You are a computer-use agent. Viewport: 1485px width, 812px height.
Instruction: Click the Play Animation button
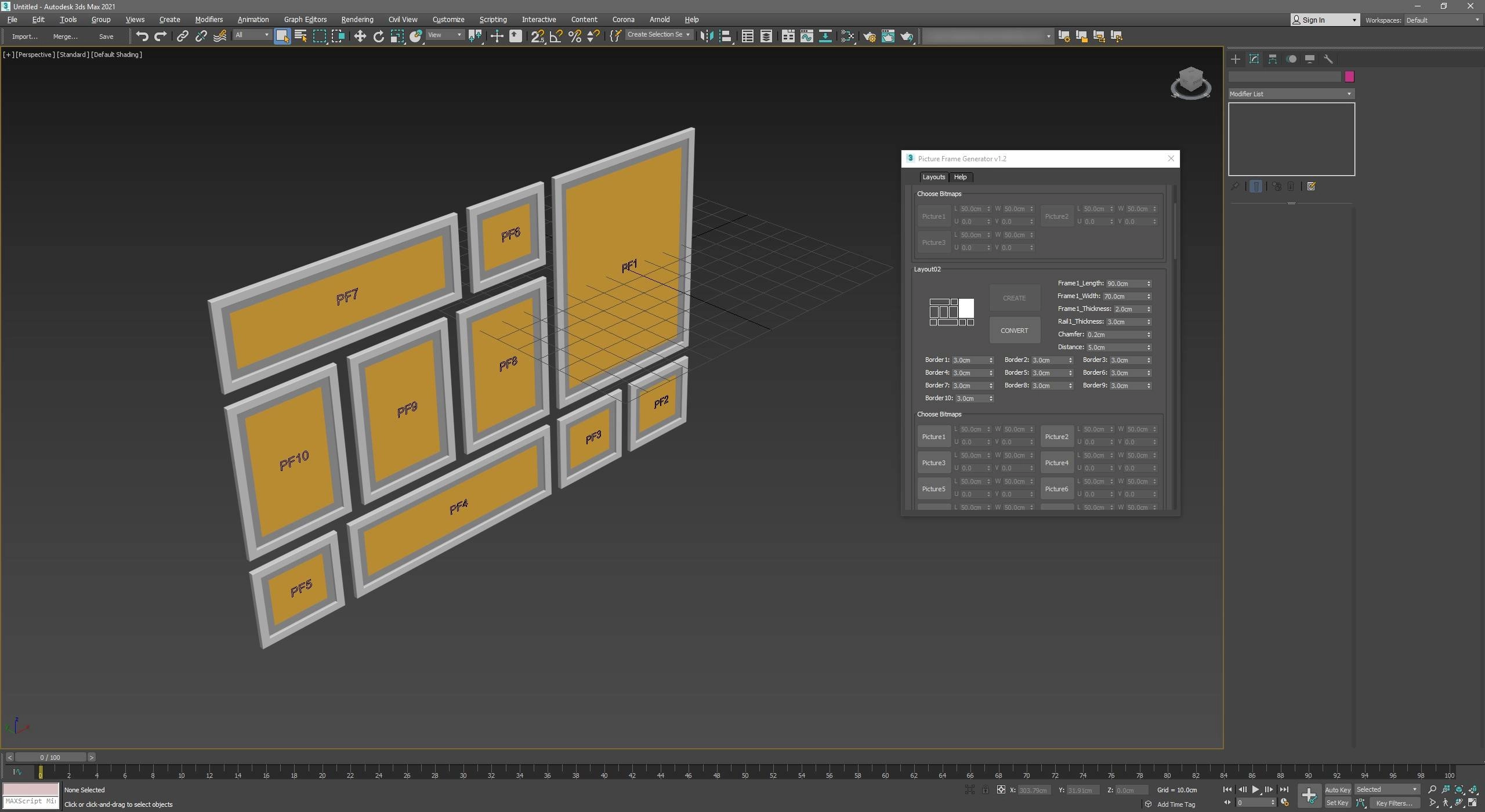[x=1255, y=789]
